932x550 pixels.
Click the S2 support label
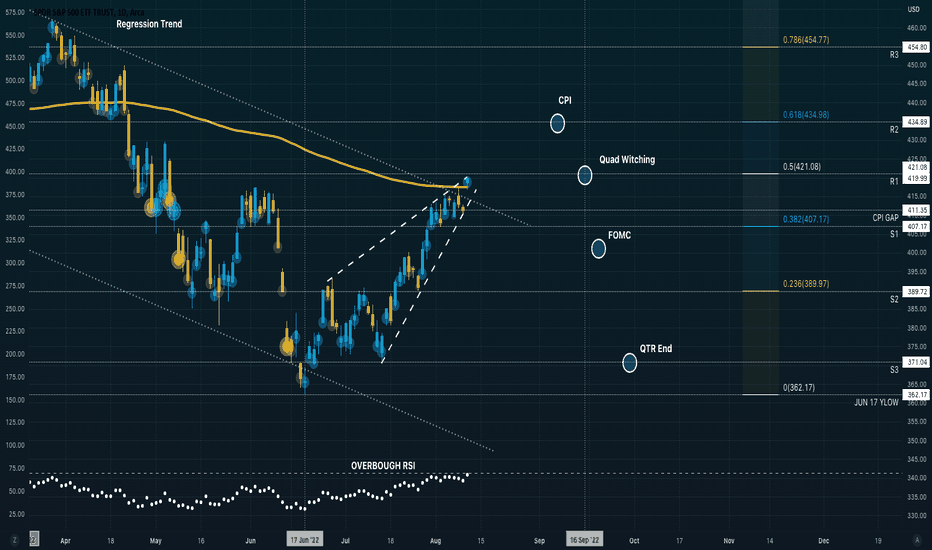pos(894,299)
